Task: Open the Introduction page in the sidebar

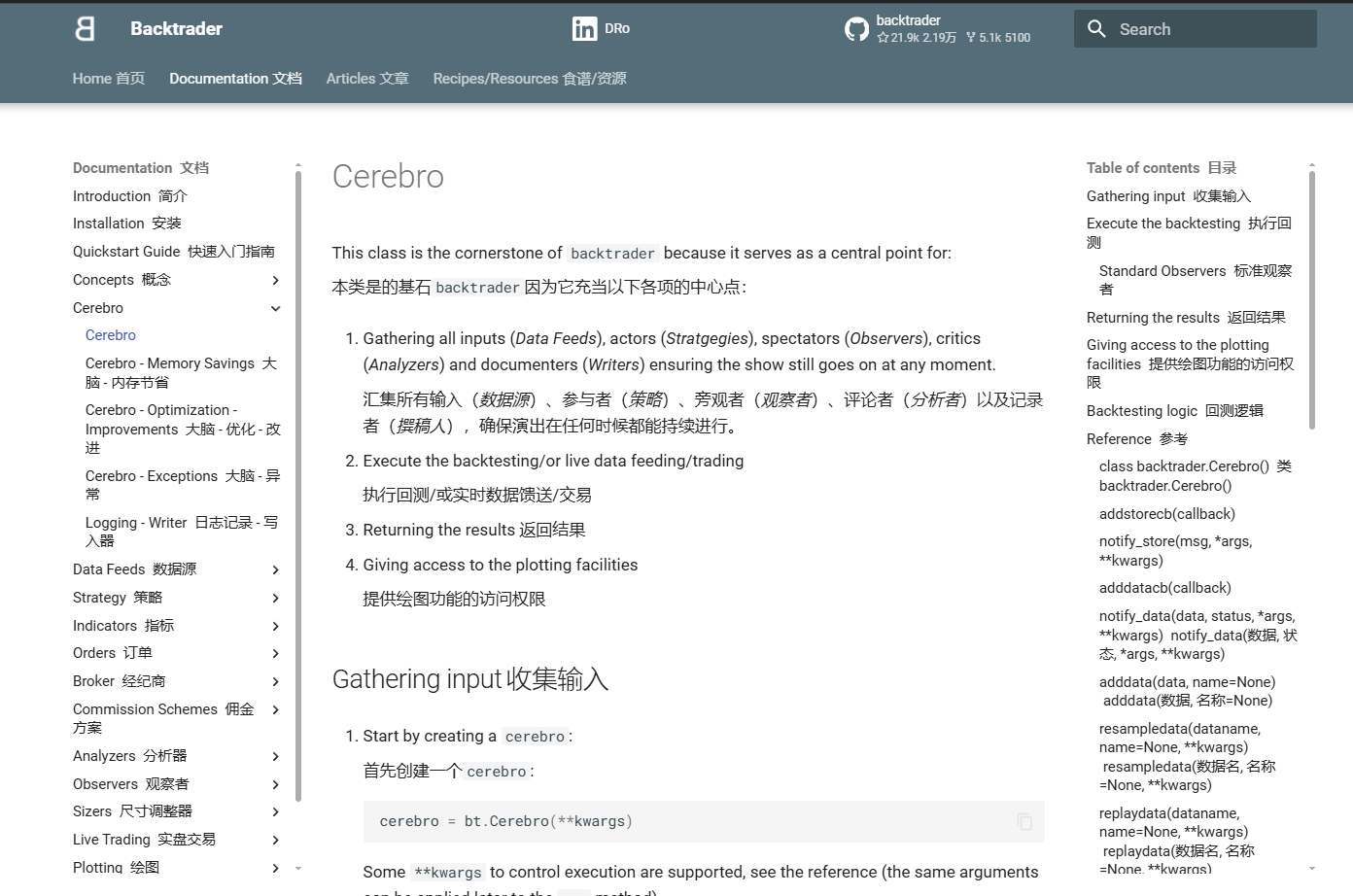Action: tap(130, 196)
